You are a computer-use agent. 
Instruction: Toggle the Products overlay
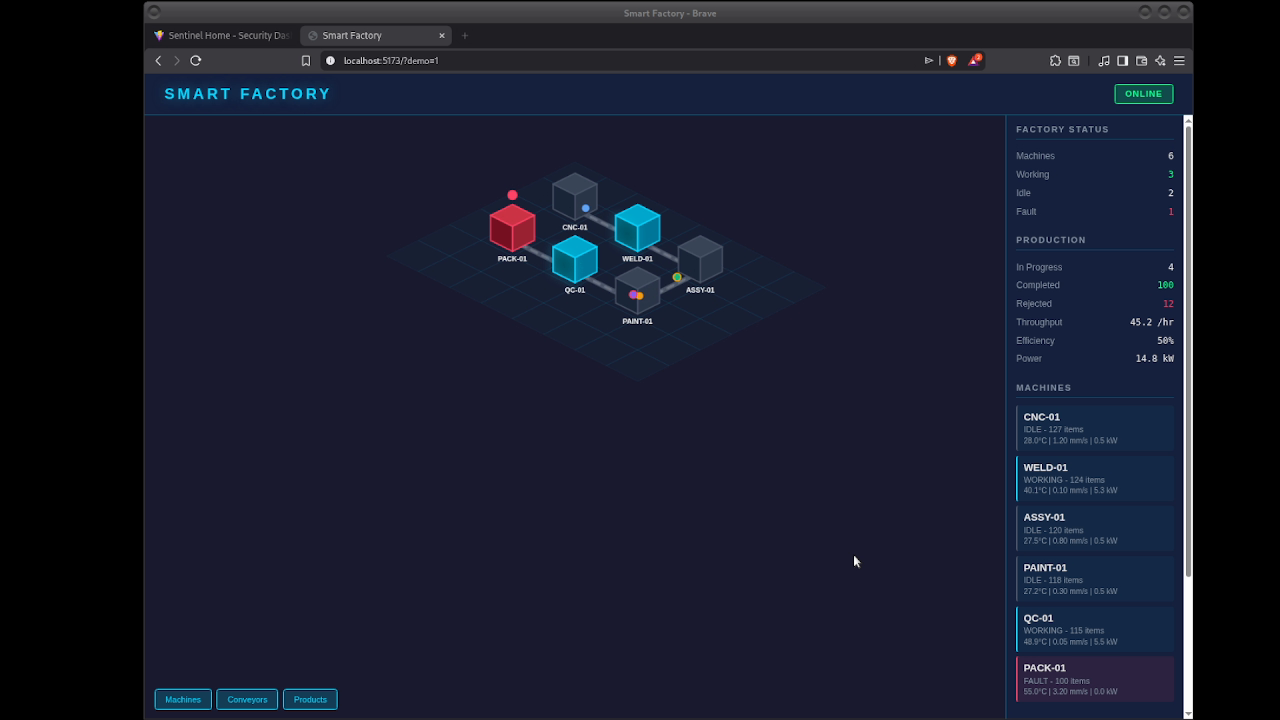click(x=310, y=699)
